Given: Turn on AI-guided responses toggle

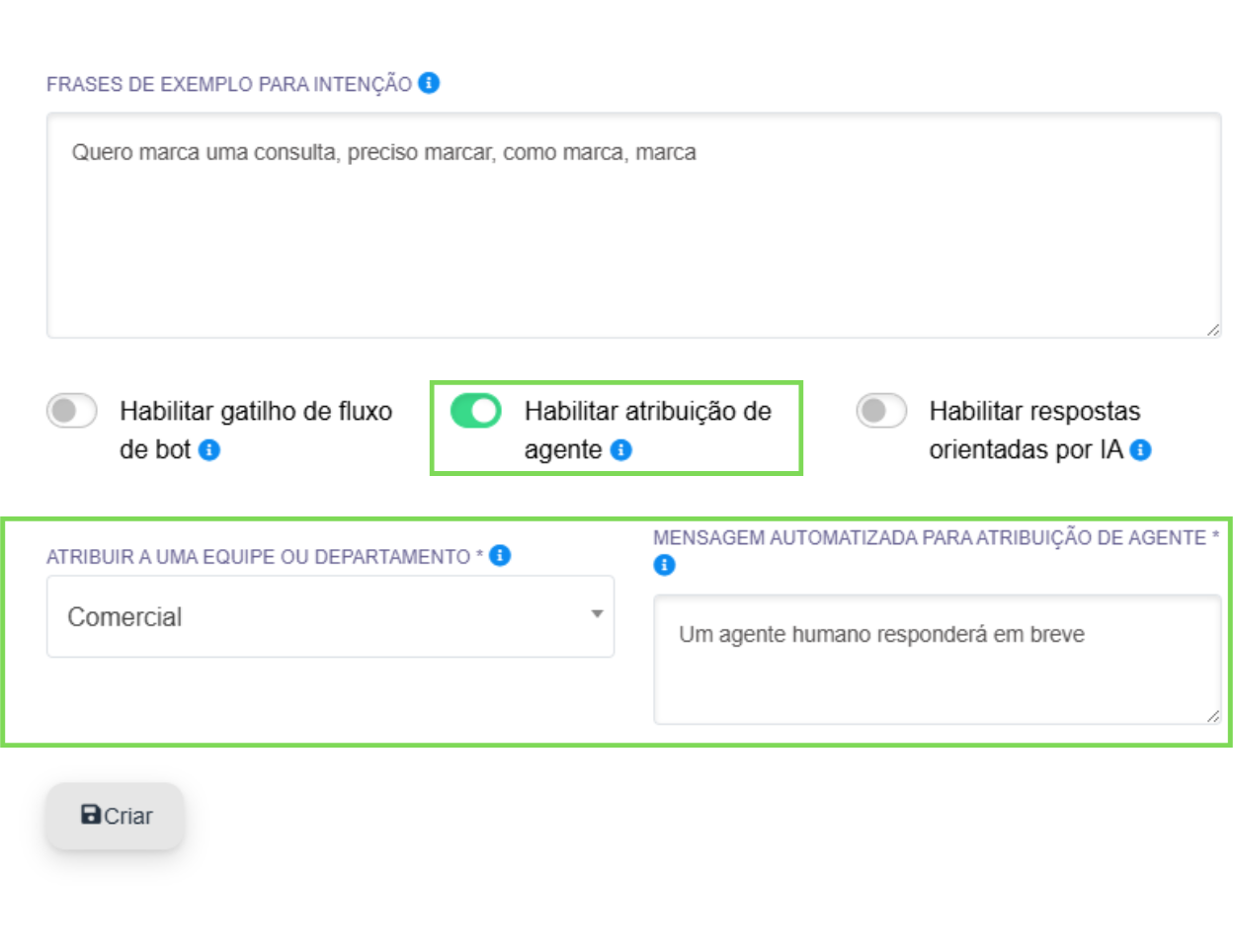Looking at the screenshot, I should click(x=881, y=411).
